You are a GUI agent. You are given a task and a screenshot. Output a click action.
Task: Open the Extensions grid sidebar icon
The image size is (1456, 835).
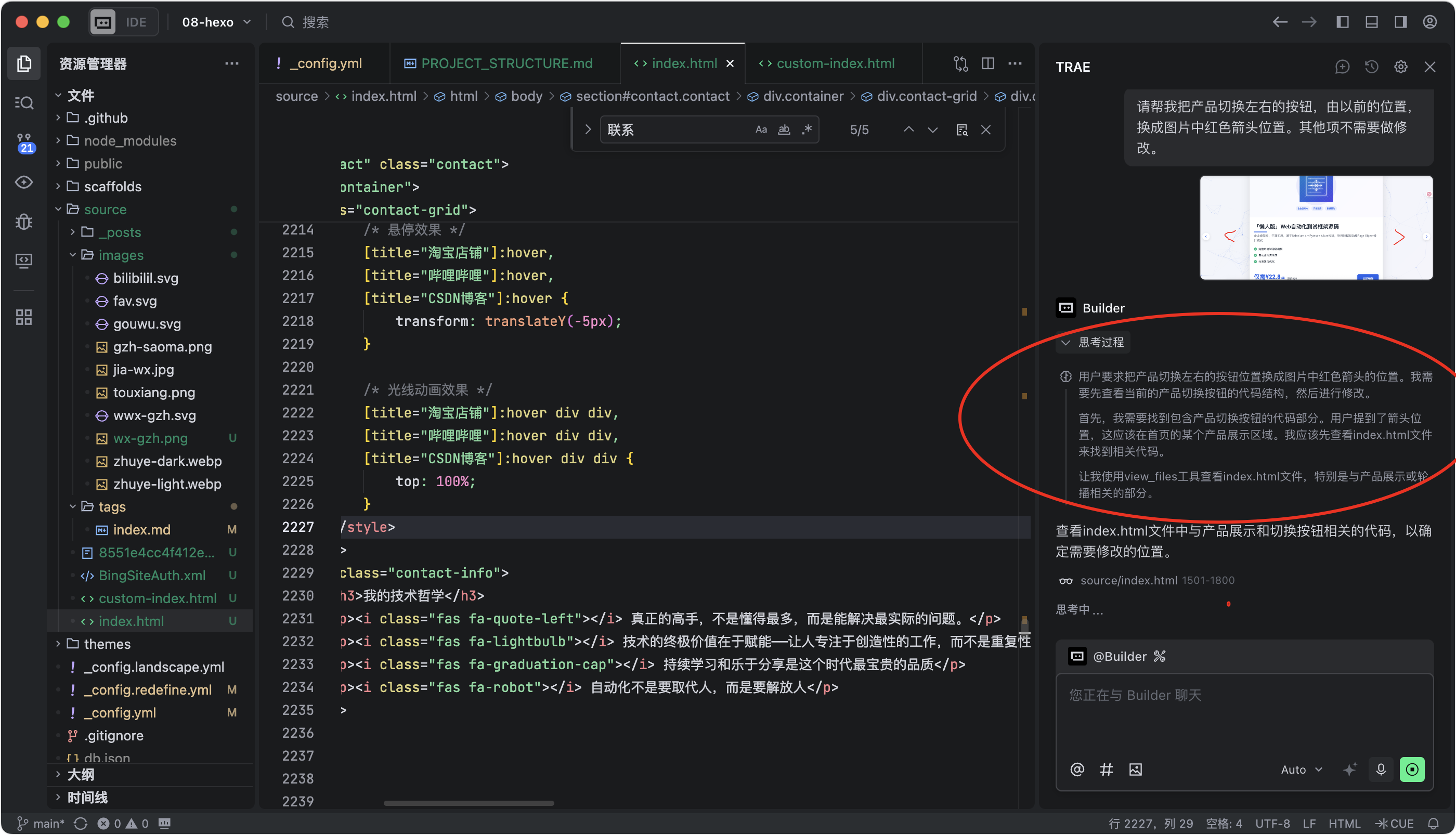(24, 317)
